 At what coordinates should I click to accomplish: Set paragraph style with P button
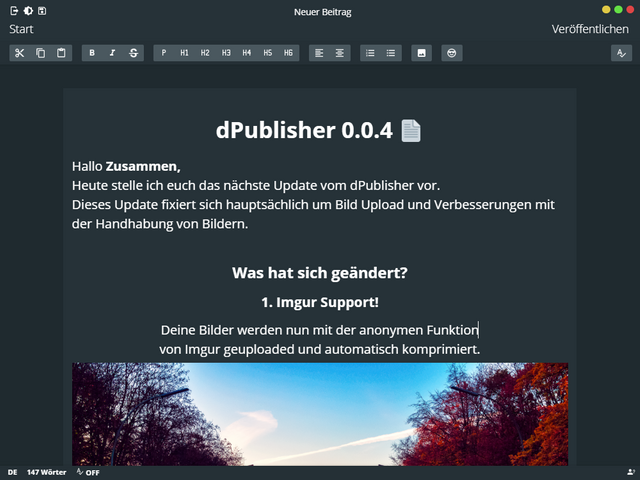[164, 53]
